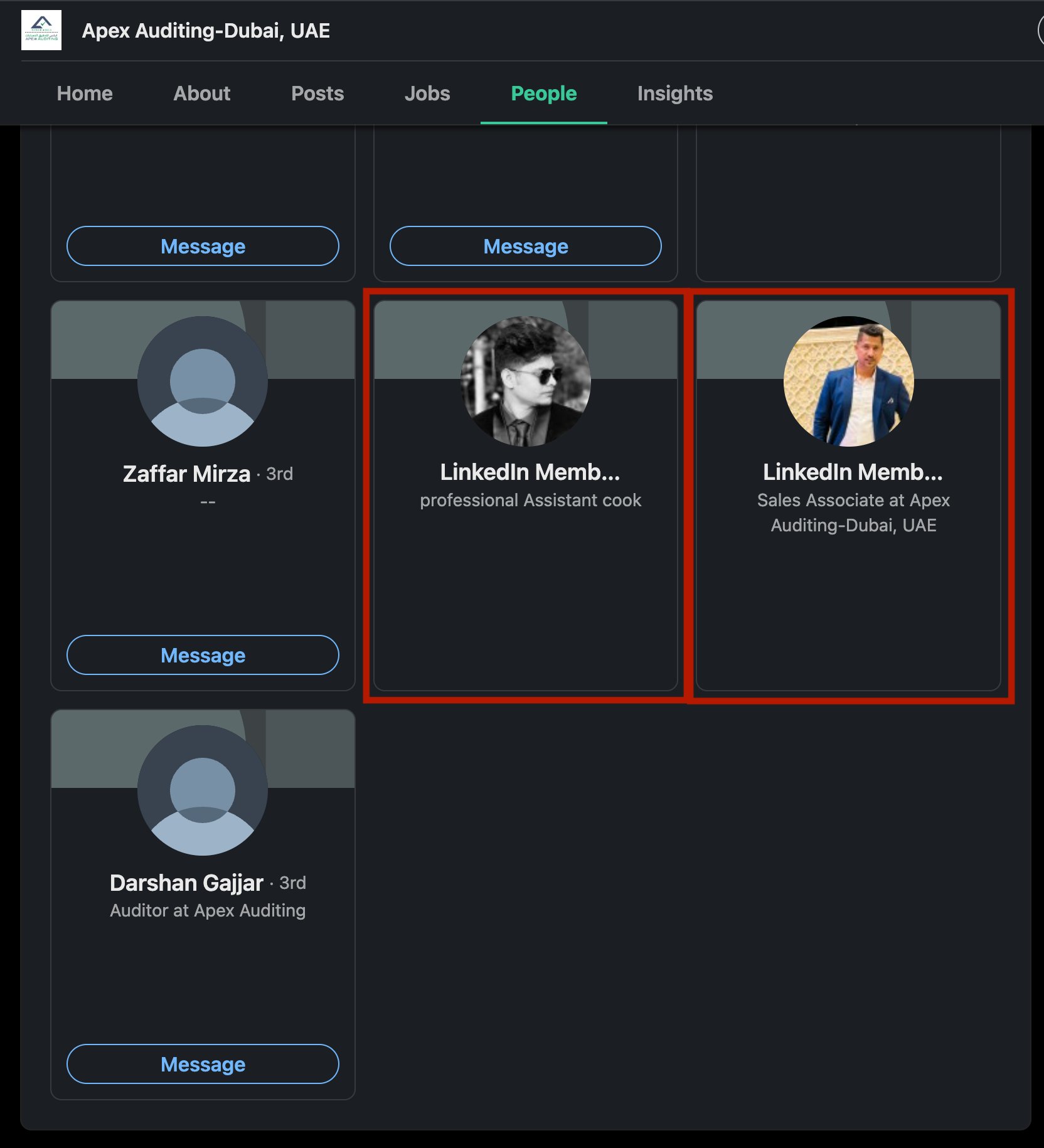Click the assistant cook's black-and-white profile photo

click(526, 381)
